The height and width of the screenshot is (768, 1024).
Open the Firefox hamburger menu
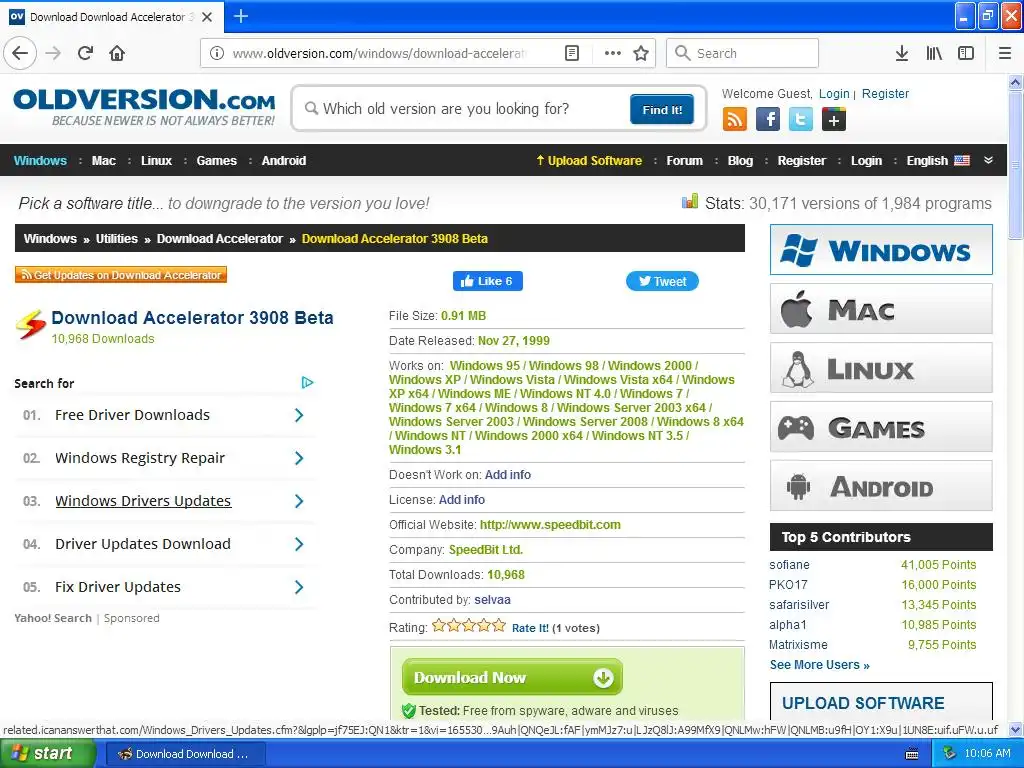(x=1004, y=53)
